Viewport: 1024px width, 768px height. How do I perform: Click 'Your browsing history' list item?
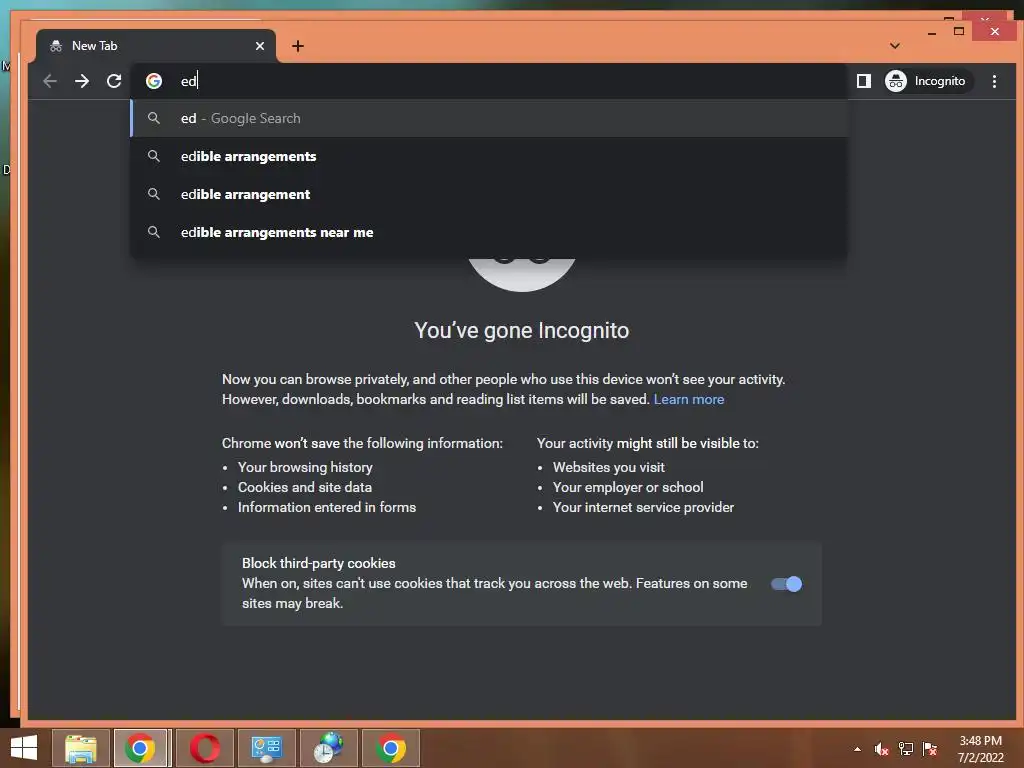[x=305, y=467]
